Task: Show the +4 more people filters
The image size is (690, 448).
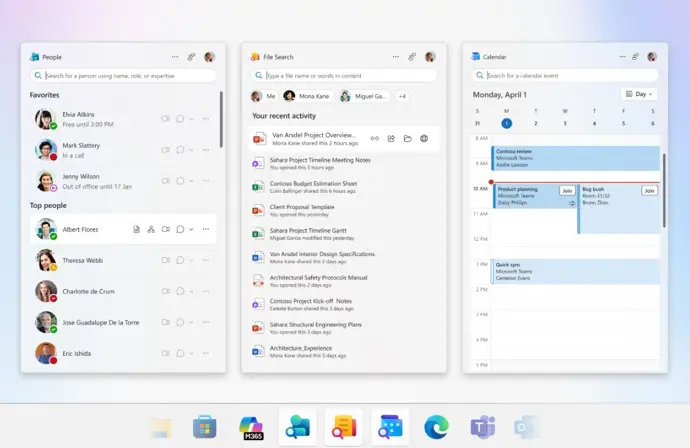Action: pyautogui.click(x=402, y=96)
